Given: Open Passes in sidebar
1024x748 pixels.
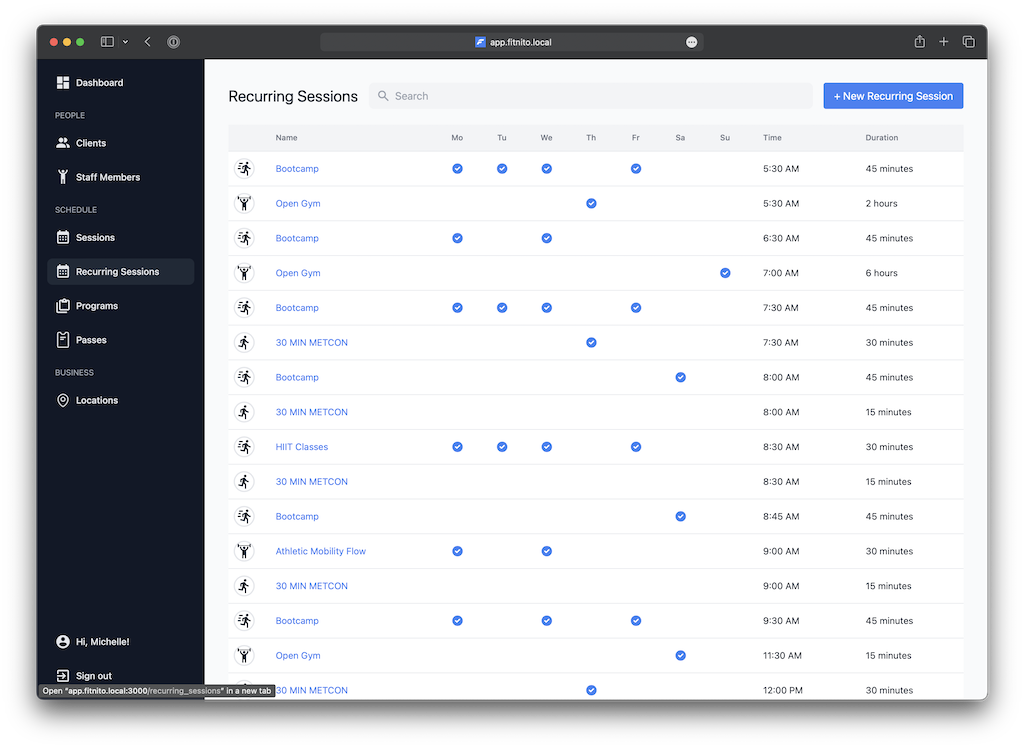Looking at the screenshot, I should pos(121,340).
